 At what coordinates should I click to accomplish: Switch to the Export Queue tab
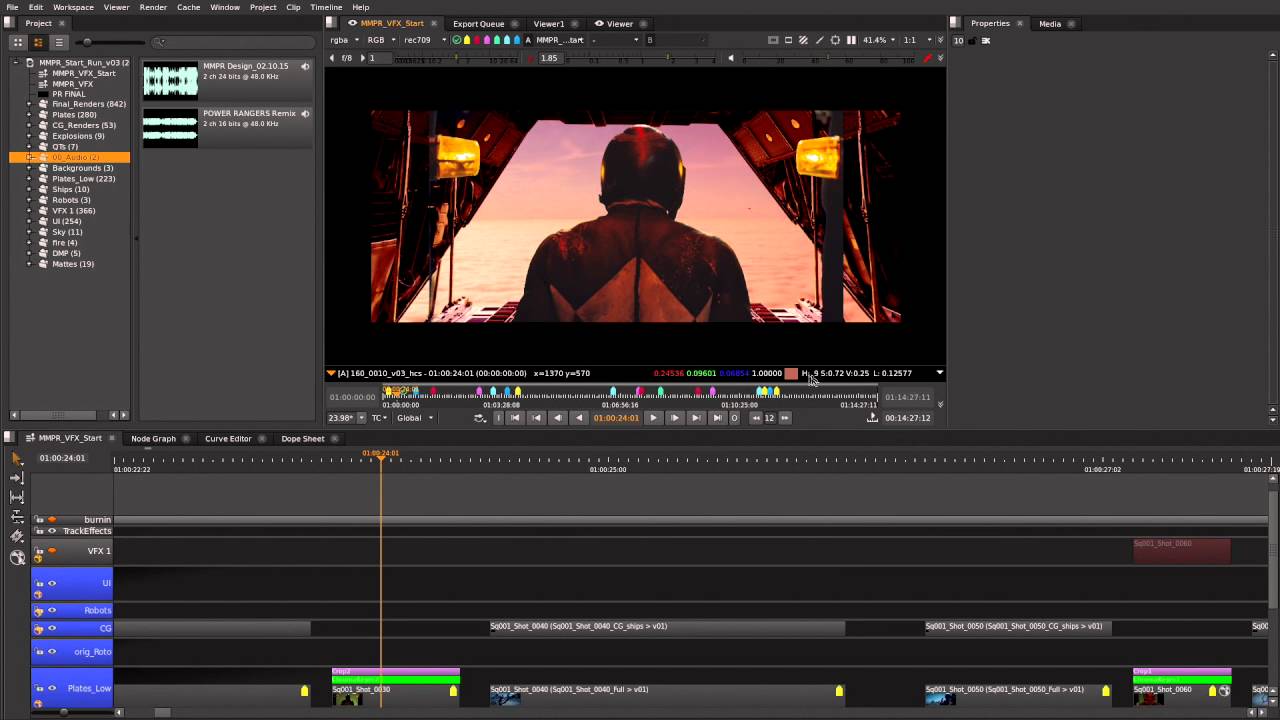pyautogui.click(x=478, y=23)
